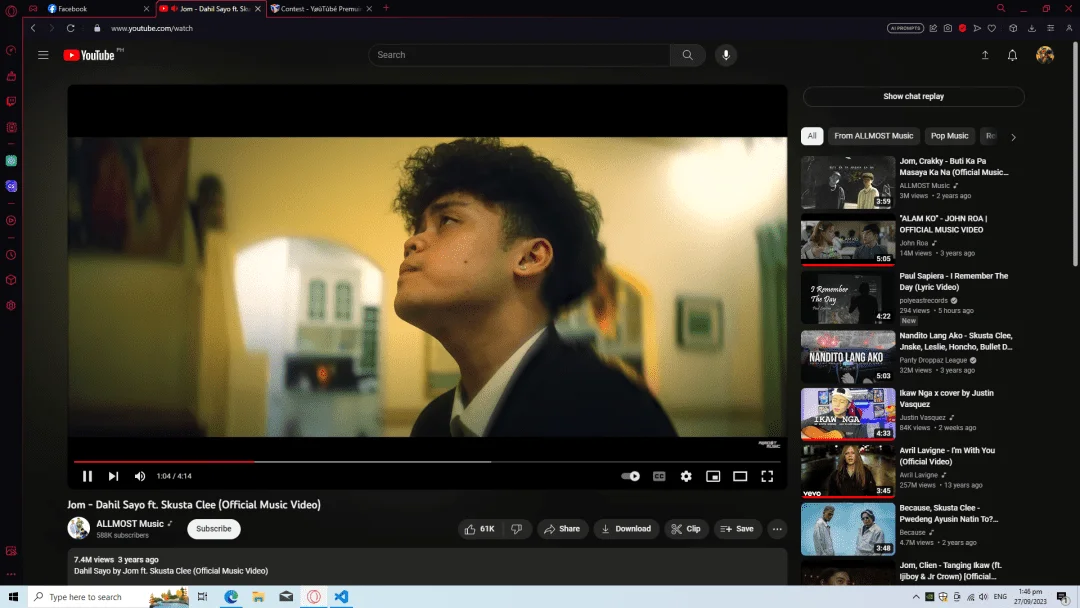Open Microsoft Edge from the taskbar

point(231,597)
